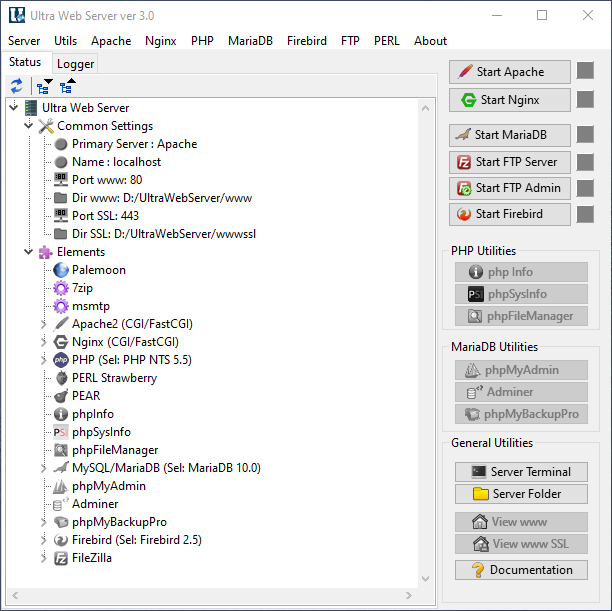Select the 7zip gear icon

(61, 288)
